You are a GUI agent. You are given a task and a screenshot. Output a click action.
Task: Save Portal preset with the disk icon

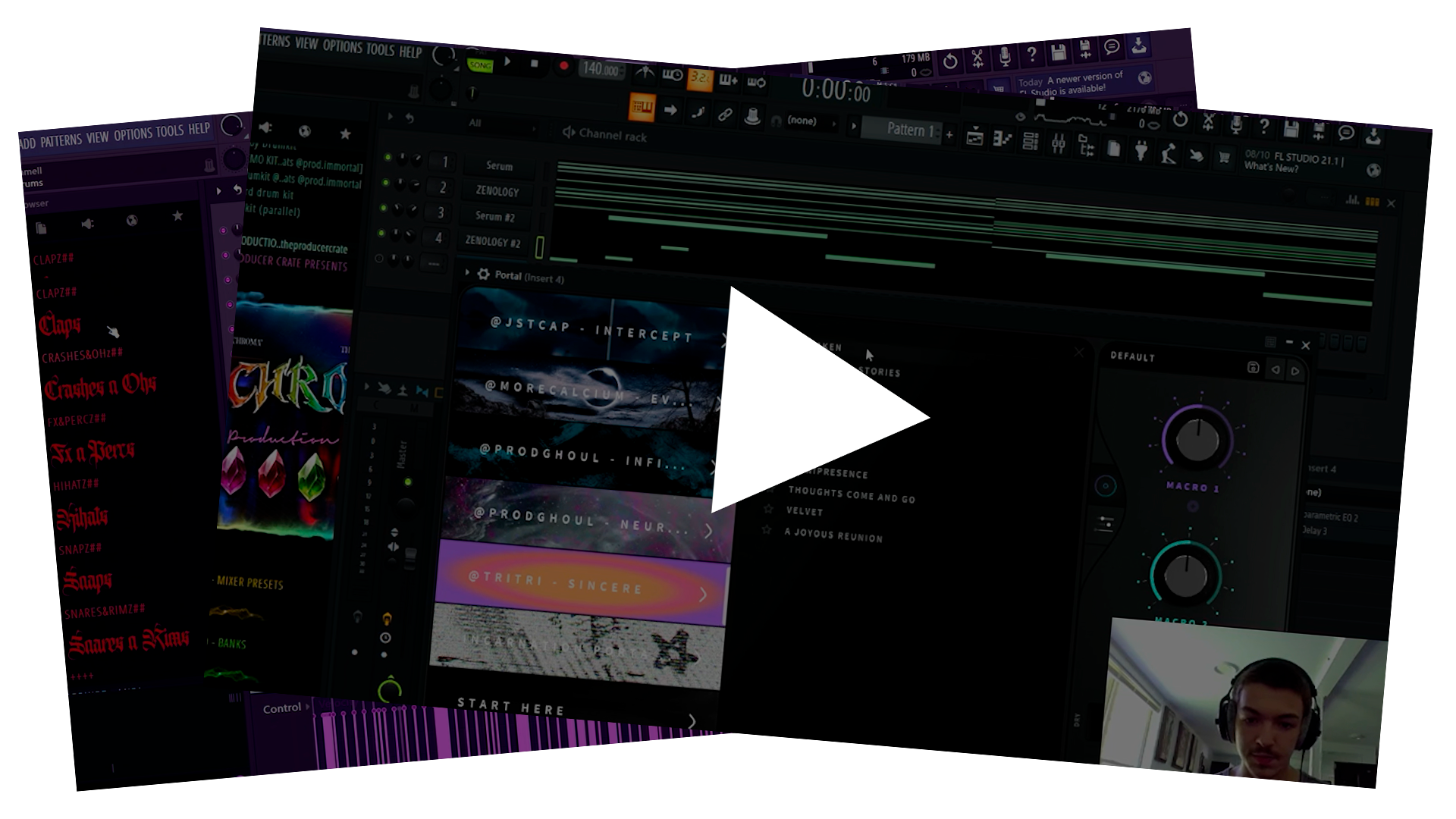tap(1253, 367)
